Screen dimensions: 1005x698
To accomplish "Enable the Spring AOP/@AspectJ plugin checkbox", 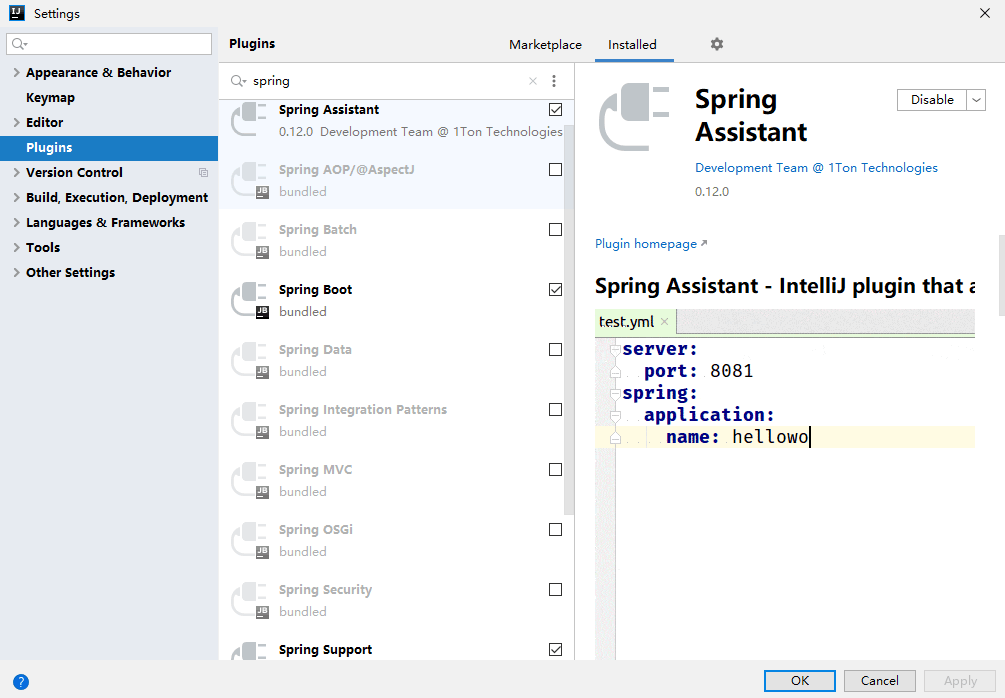I will coord(556,169).
